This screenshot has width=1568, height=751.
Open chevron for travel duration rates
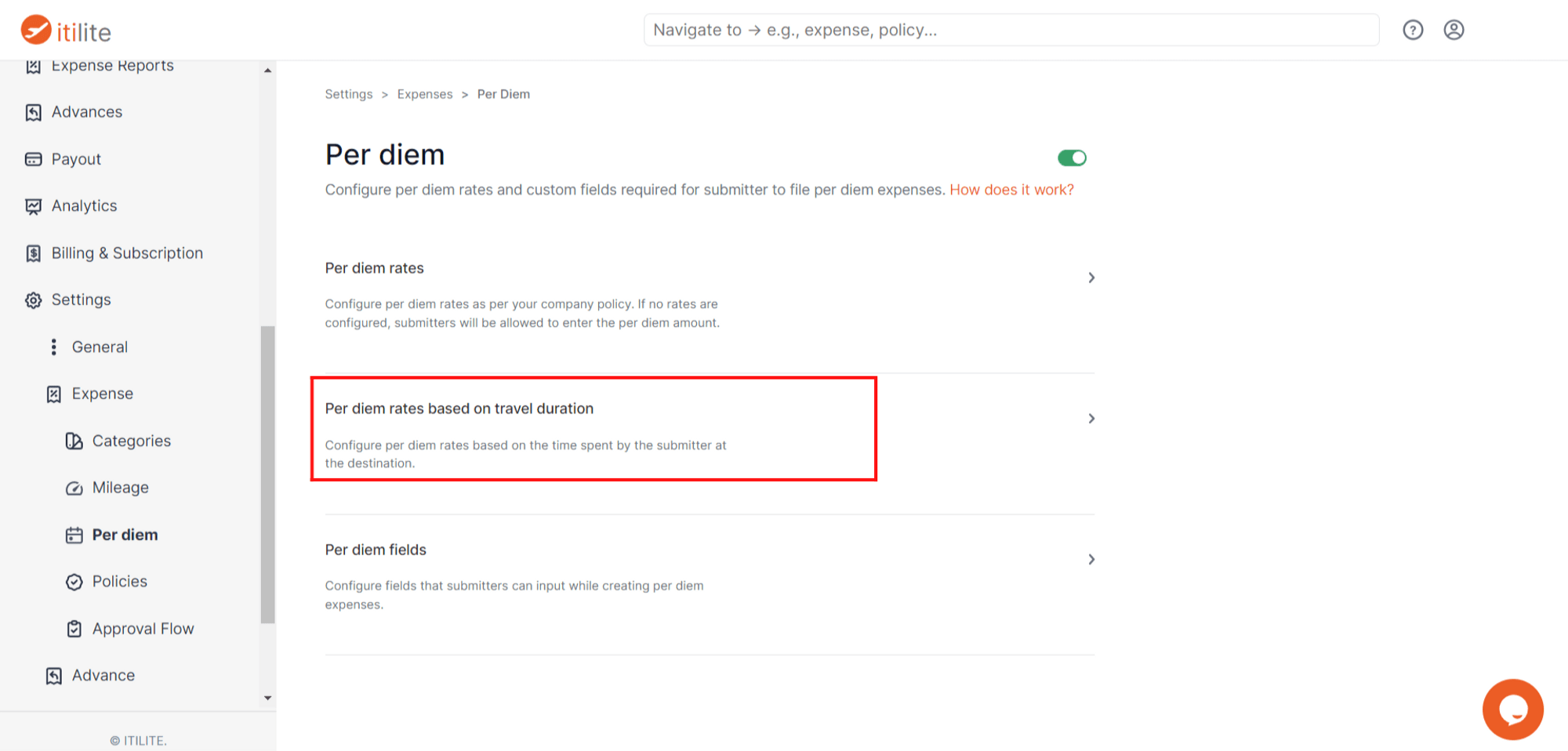point(1091,419)
